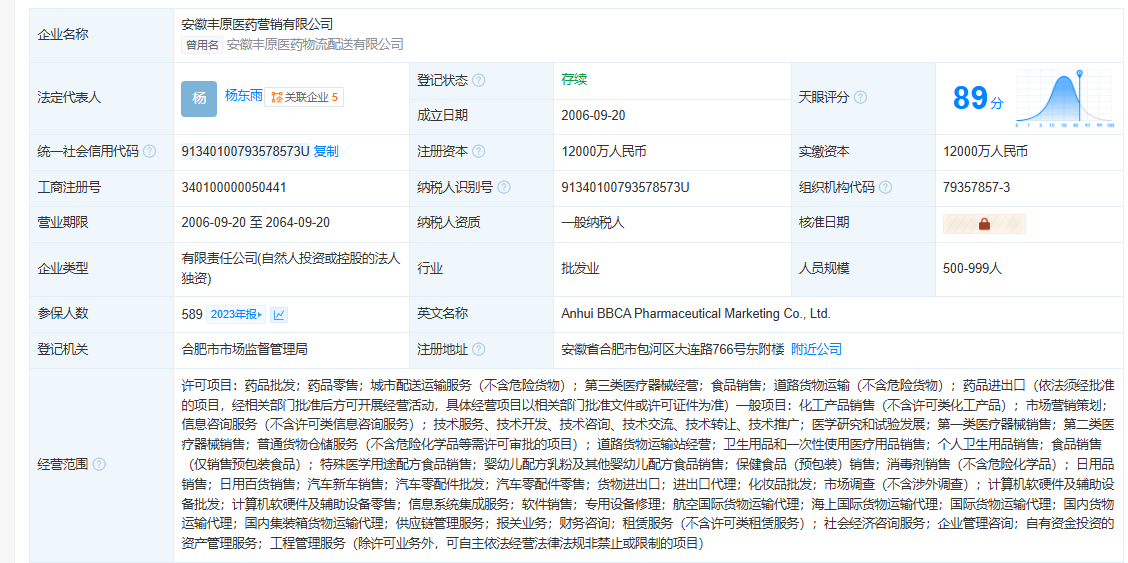Click the help icon beside 注册资本
This screenshot has height=563, width=1128.
click(478, 152)
